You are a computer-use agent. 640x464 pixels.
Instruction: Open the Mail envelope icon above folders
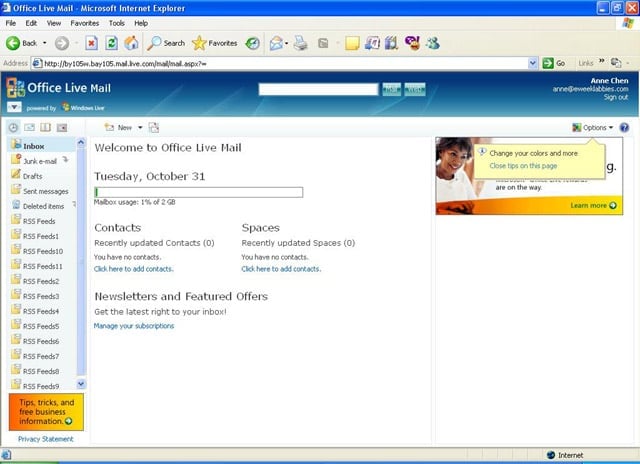(29, 128)
